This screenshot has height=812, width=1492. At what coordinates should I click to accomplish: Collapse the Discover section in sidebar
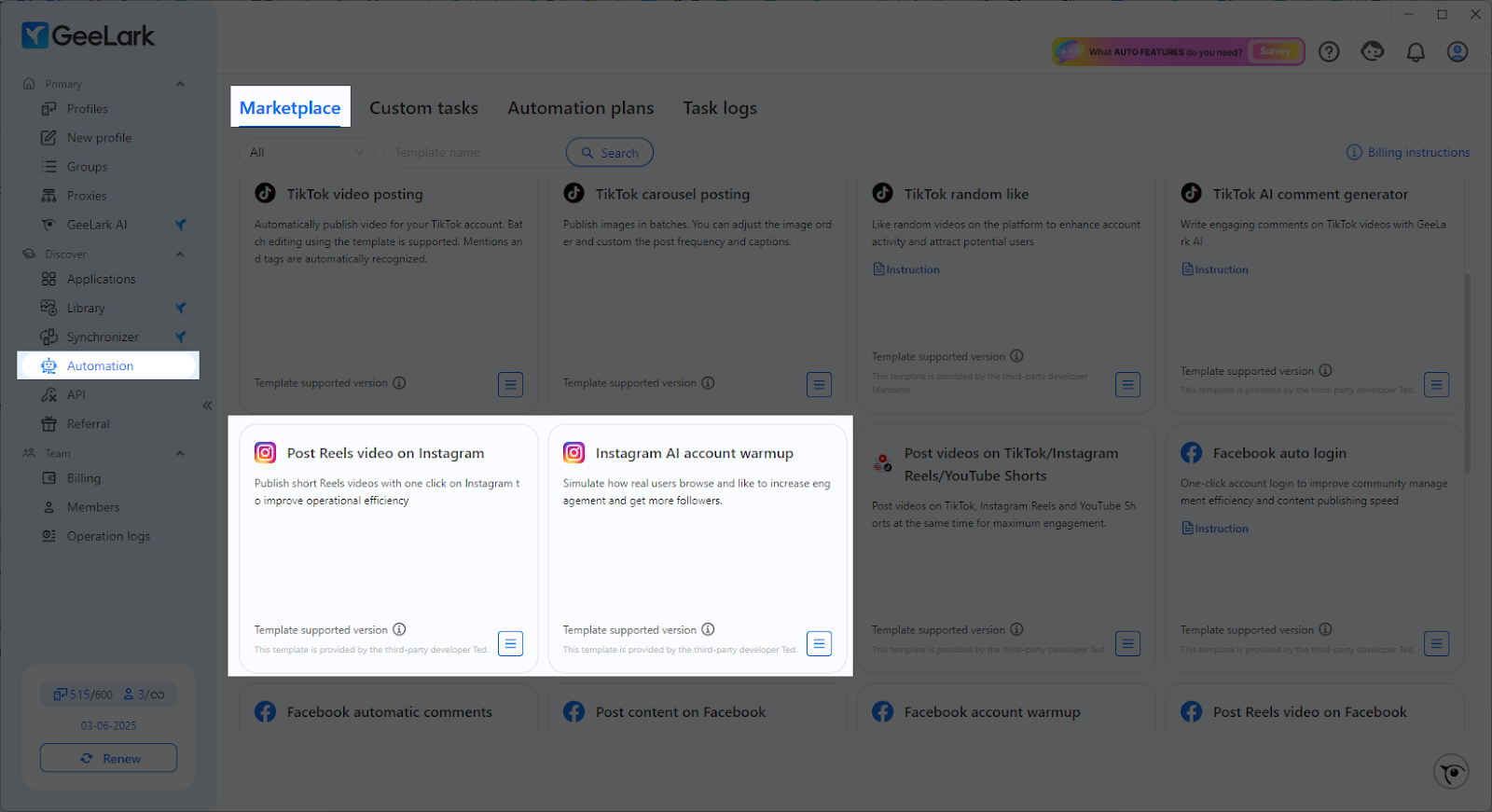pos(180,254)
